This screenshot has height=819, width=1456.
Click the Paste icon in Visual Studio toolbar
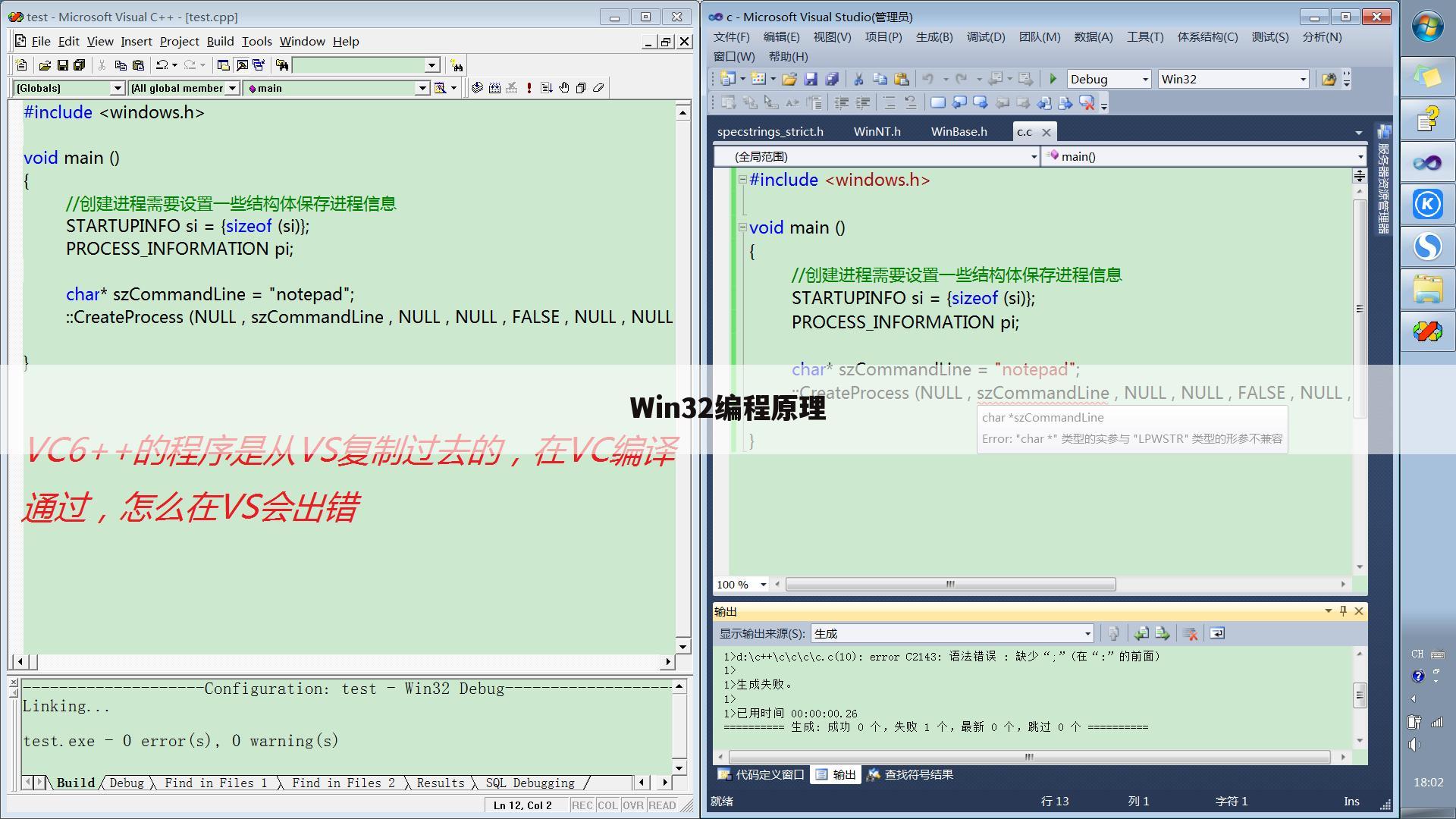[901, 79]
